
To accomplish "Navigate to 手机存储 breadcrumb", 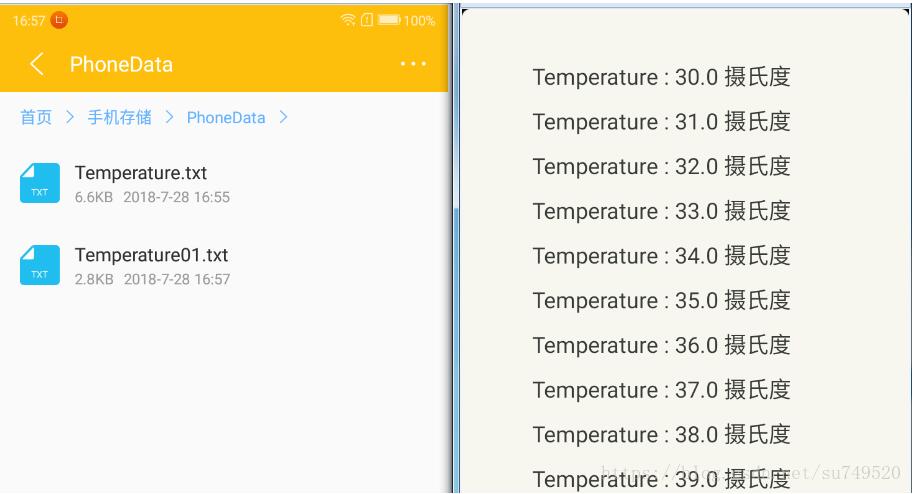I will (120, 118).
